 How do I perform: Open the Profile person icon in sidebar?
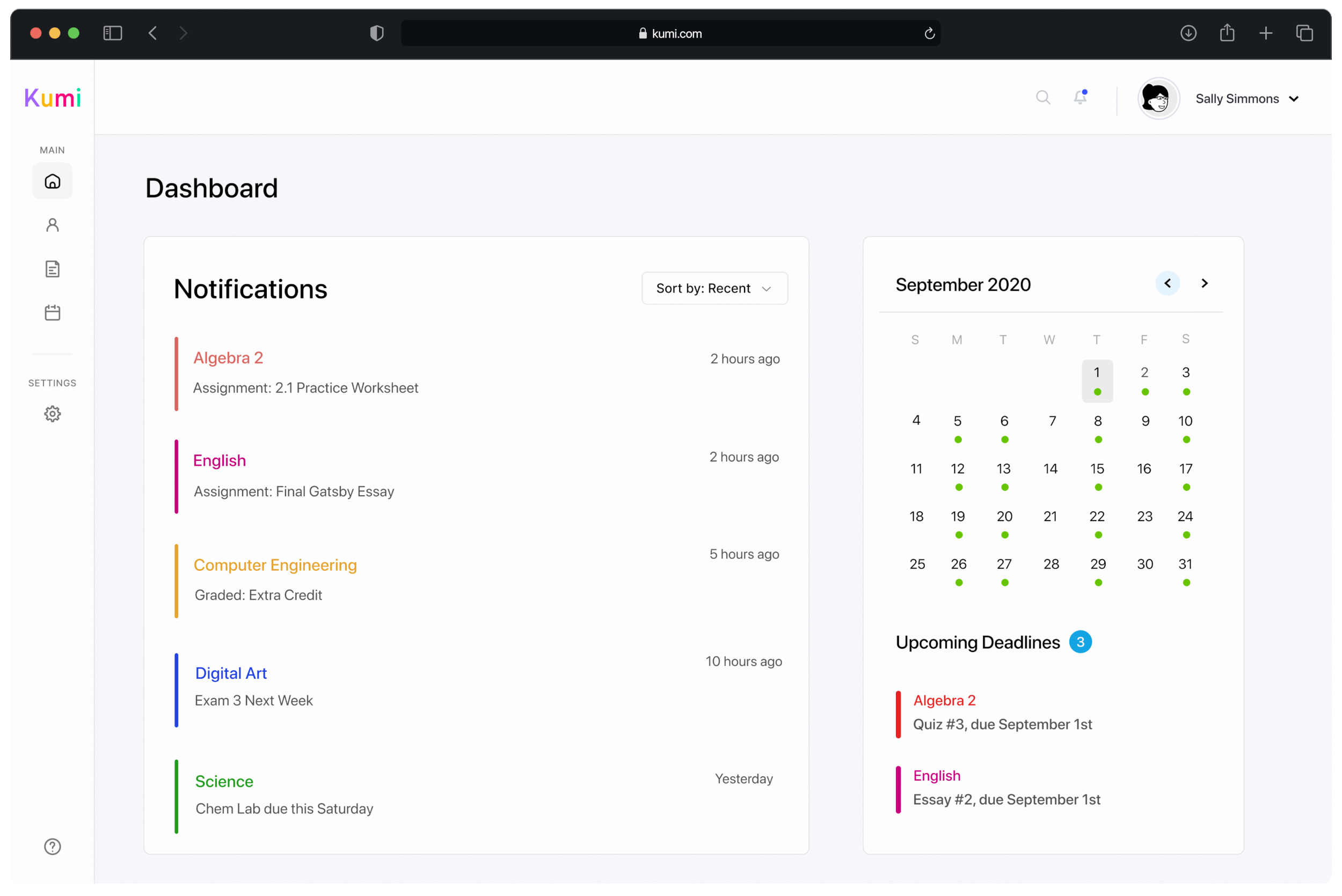pos(52,225)
